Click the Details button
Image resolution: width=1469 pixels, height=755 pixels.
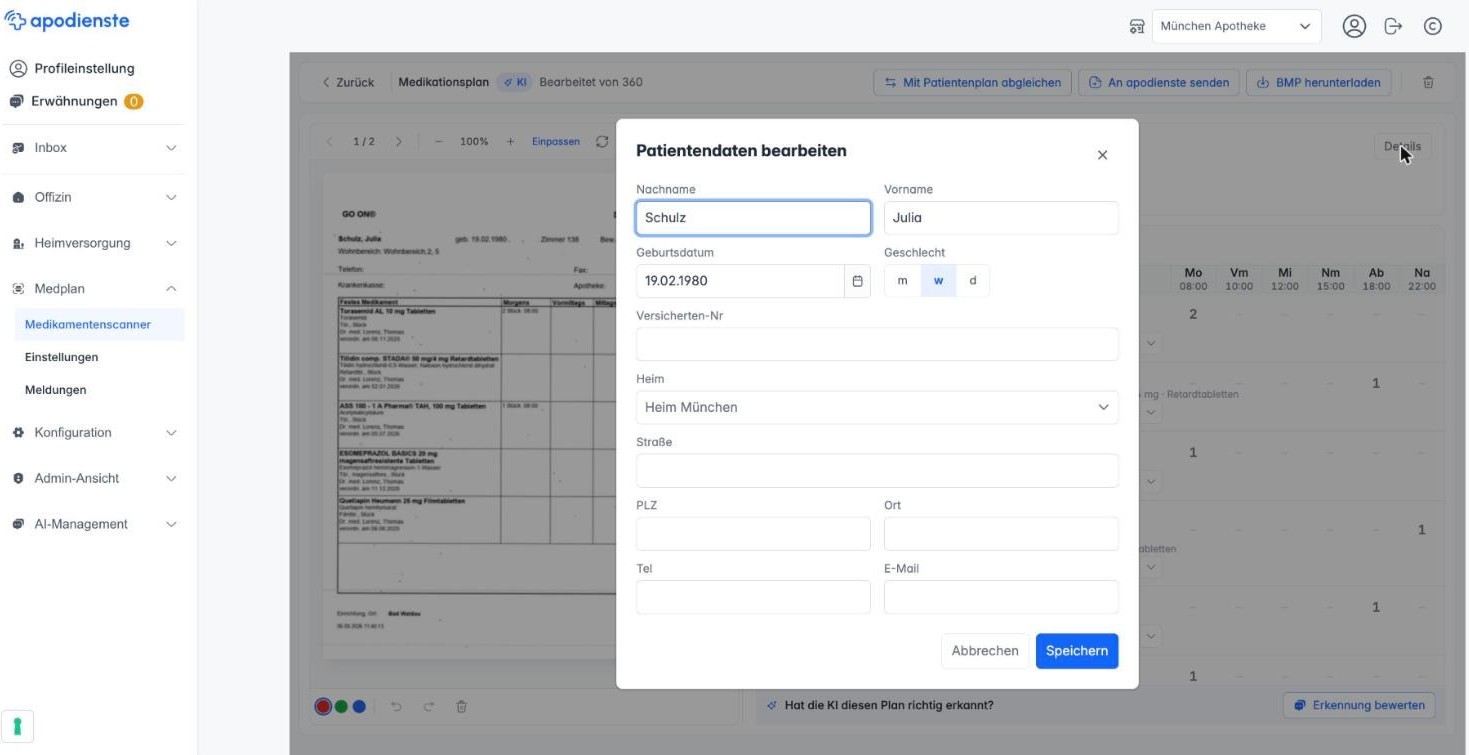coord(1402,146)
